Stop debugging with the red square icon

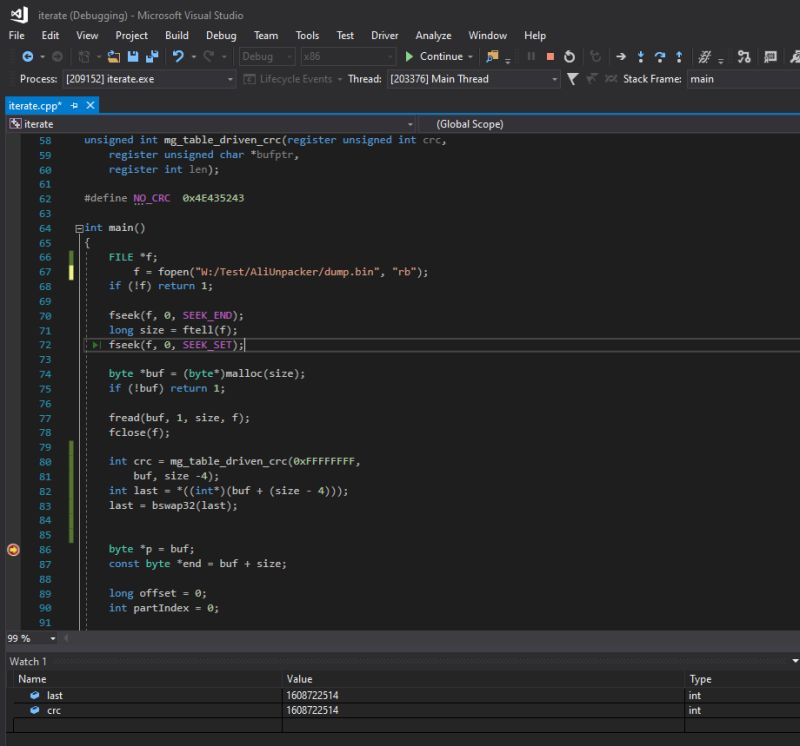coord(551,56)
